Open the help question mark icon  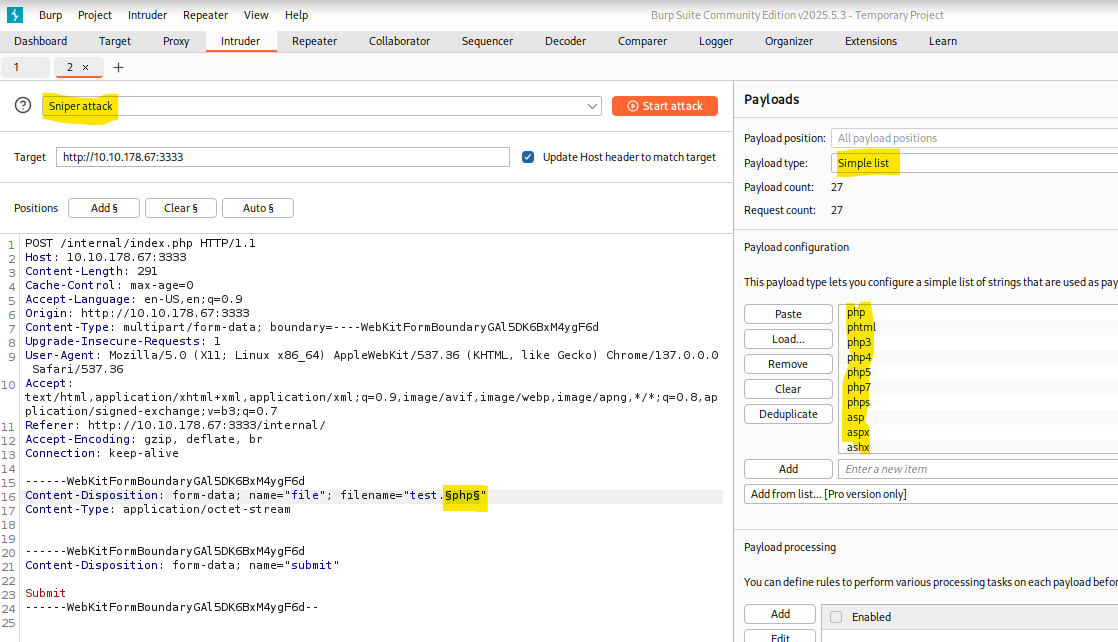click(x=23, y=106)
